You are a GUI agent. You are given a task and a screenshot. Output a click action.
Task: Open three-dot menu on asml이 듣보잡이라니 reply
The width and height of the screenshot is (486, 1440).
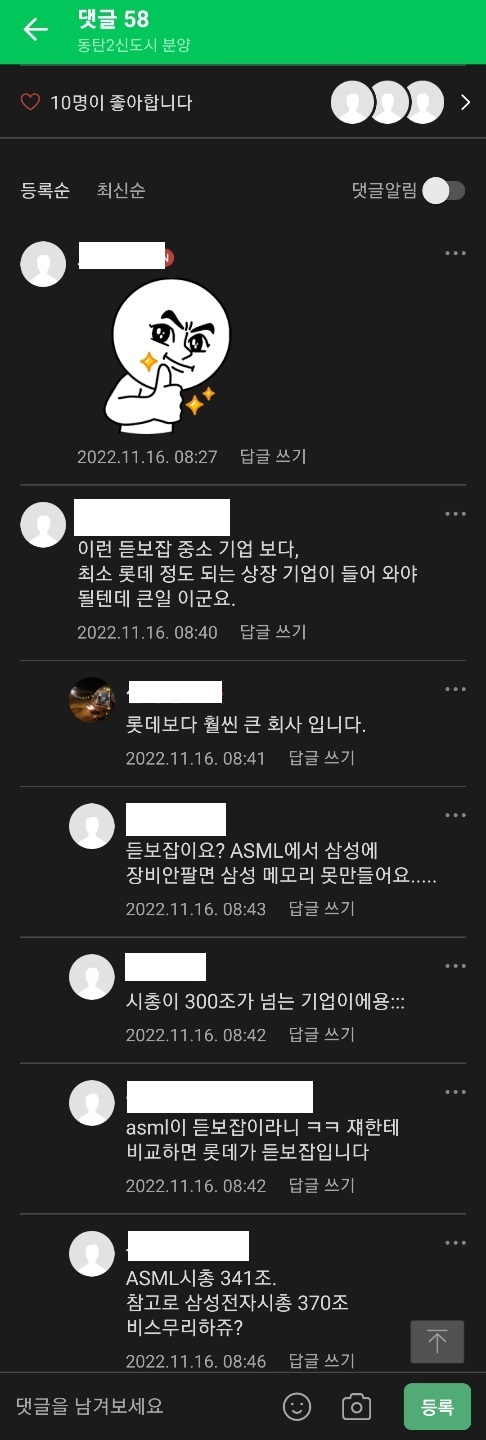pyautogui.click(x=455, y=1091)
